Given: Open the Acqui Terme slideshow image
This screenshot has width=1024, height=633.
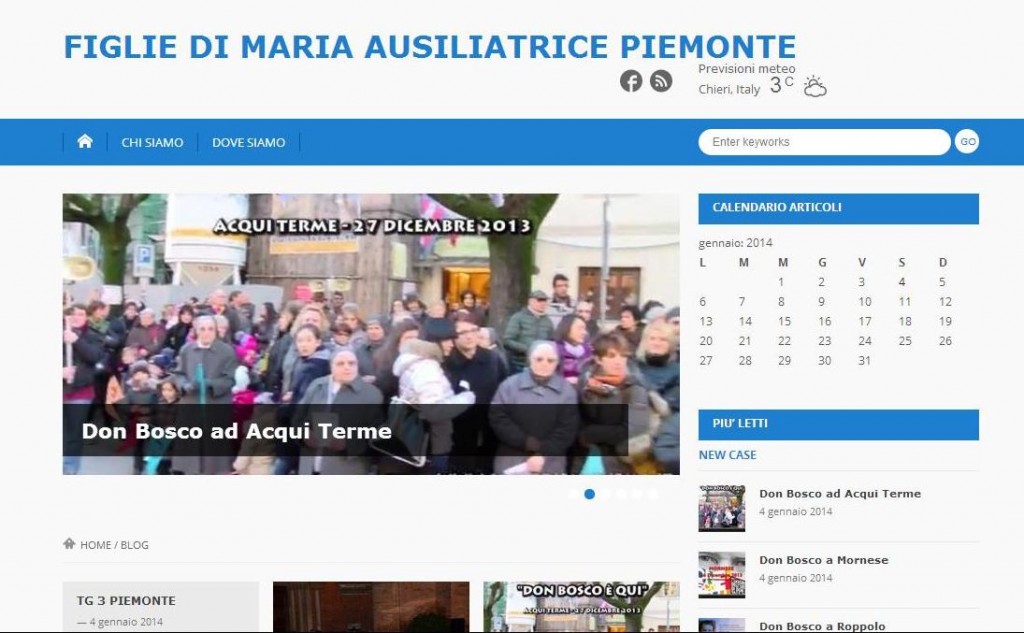Looking at the screenshot, I should point(371,333).
